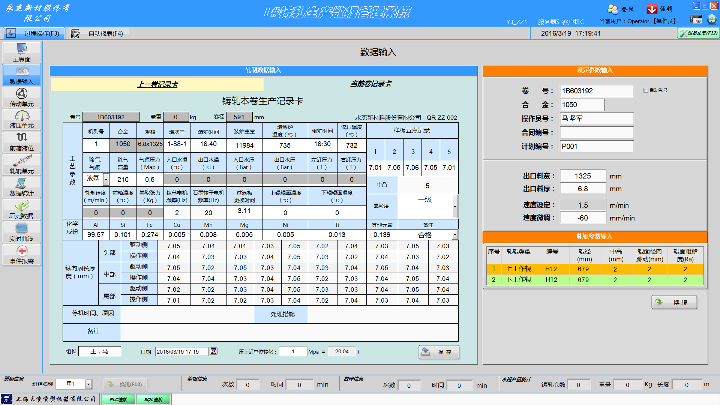Select the 数据输入 sidebar icon

point(20,75)
